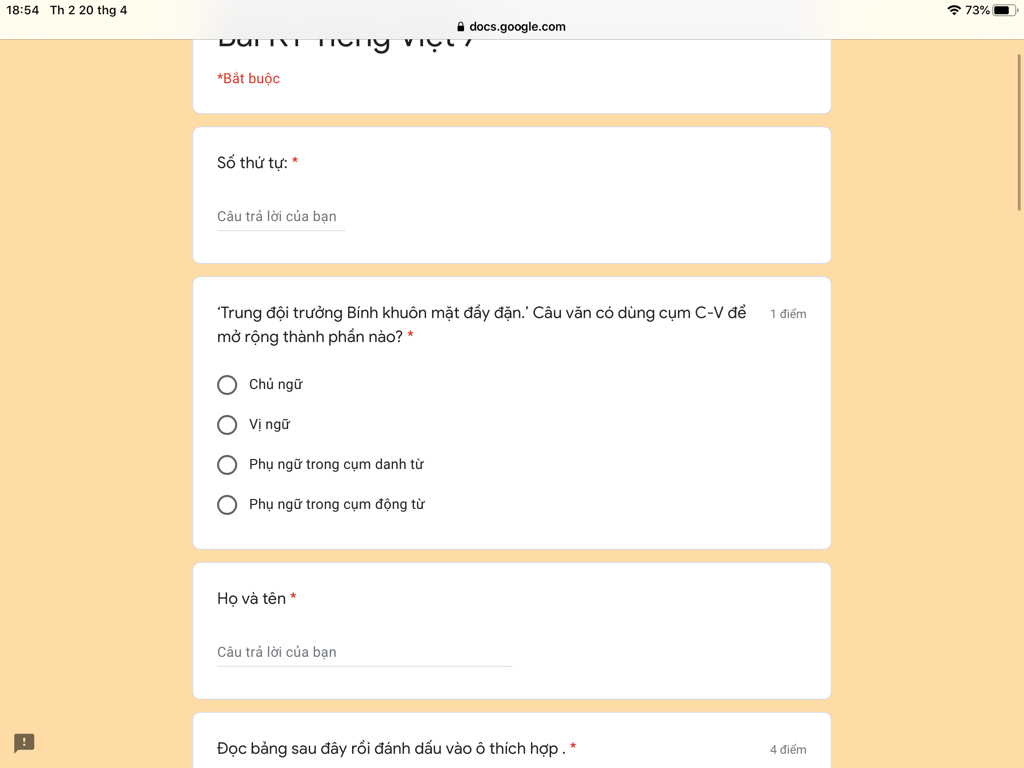The width and height of the screenshot is (1024, 768).
Task: Tap the battery indicator icon
Action: pyautogui.click(x=1004, y=10)
